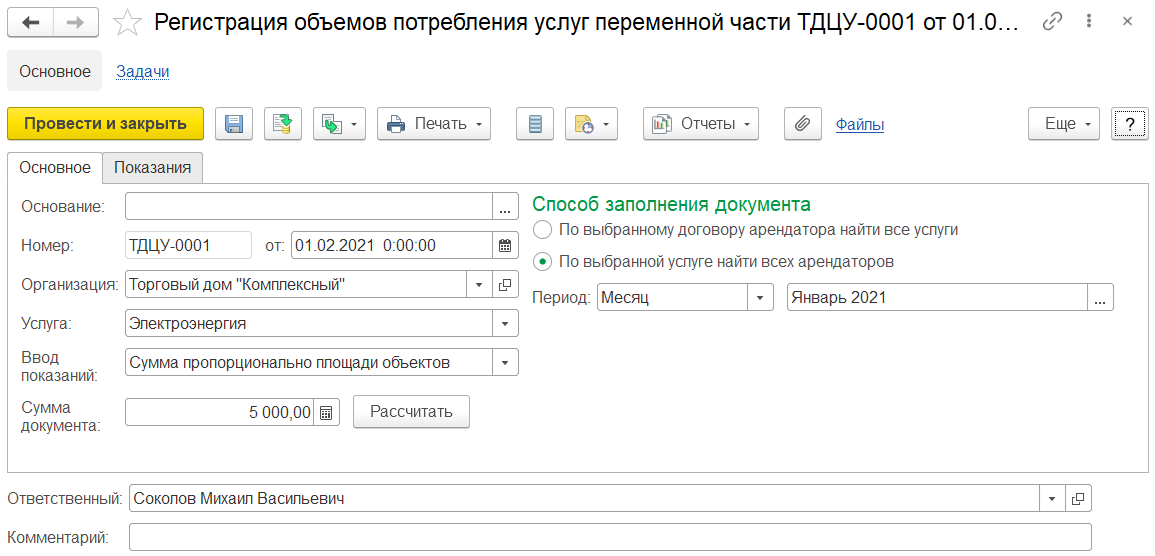Select find all services by contract
Image resolution: width=1155 pixels, height=556 pixels.
pyautogui.click(x=543, y=230)
